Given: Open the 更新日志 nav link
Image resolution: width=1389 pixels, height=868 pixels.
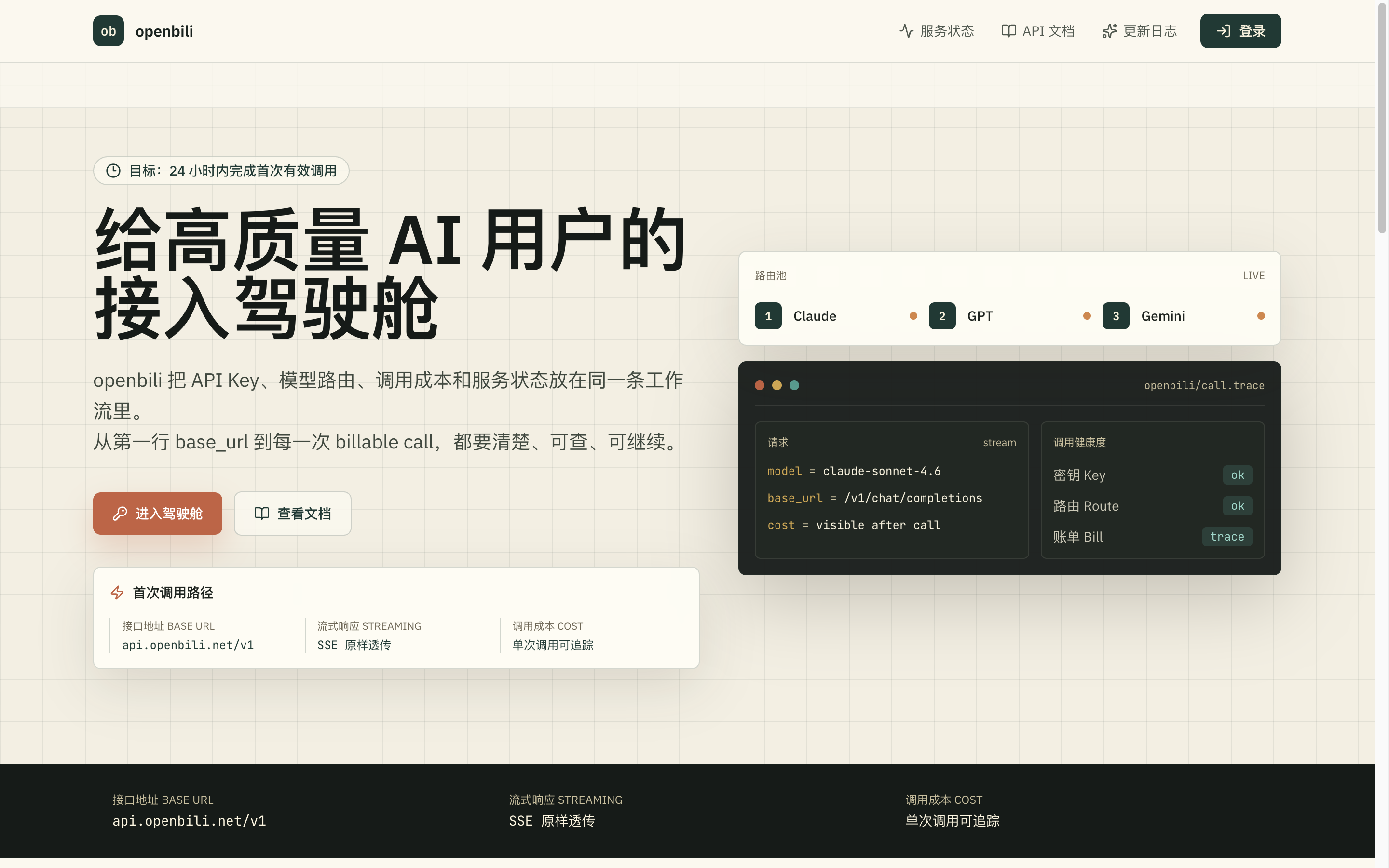Looking at the screenshot, I should [1139, 31].
